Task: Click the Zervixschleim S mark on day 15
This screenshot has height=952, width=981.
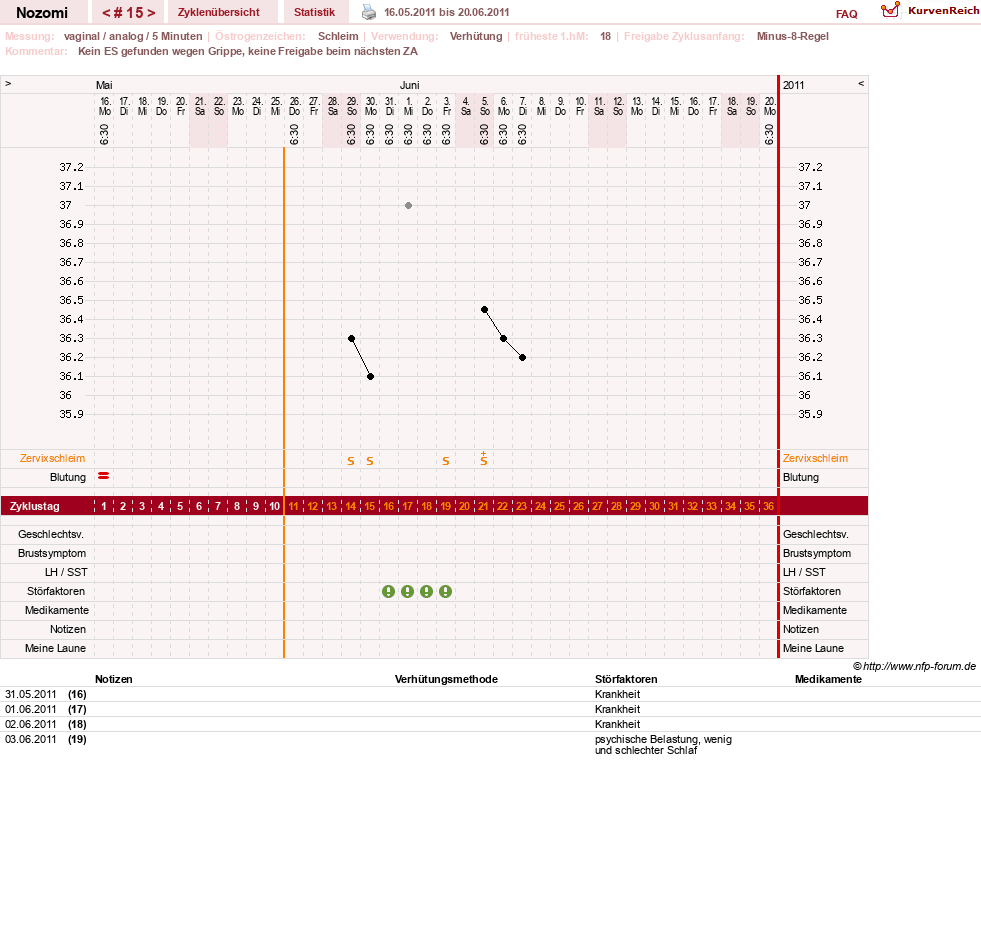Action: coord(370,461)
